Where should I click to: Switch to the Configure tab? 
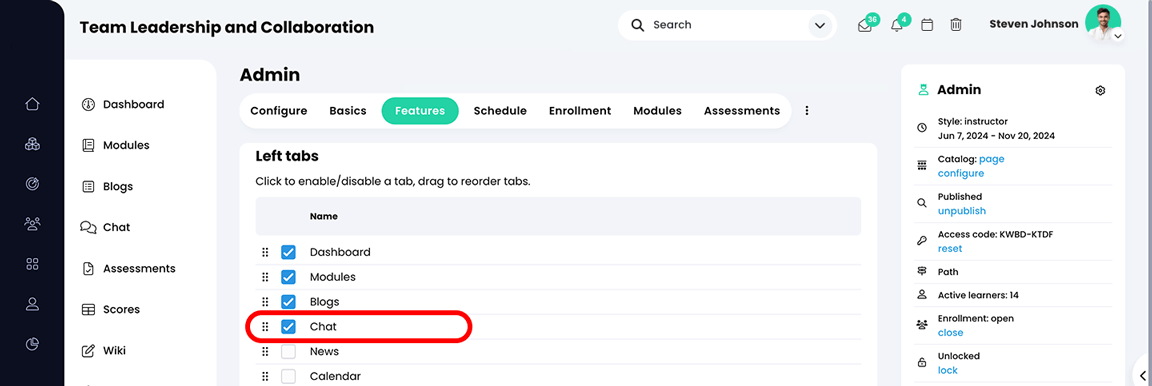click(278, 111)
